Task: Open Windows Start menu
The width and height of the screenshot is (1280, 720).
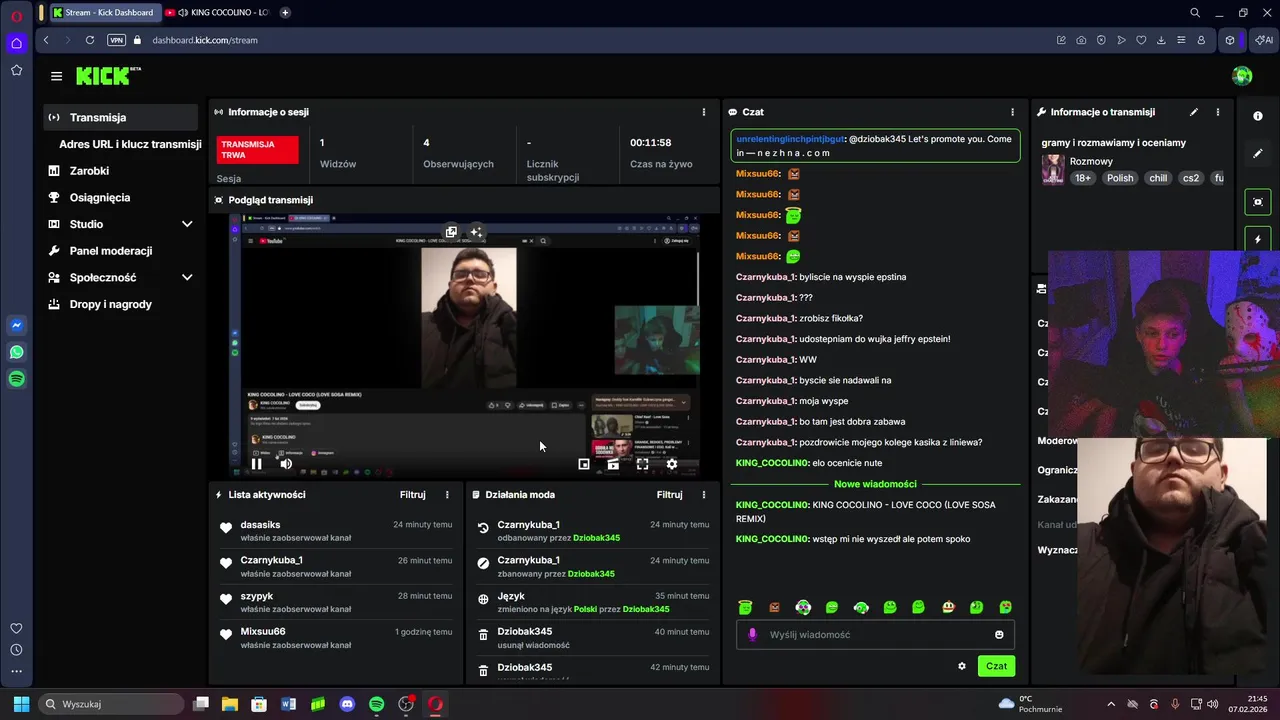Action: pos(21,704)
